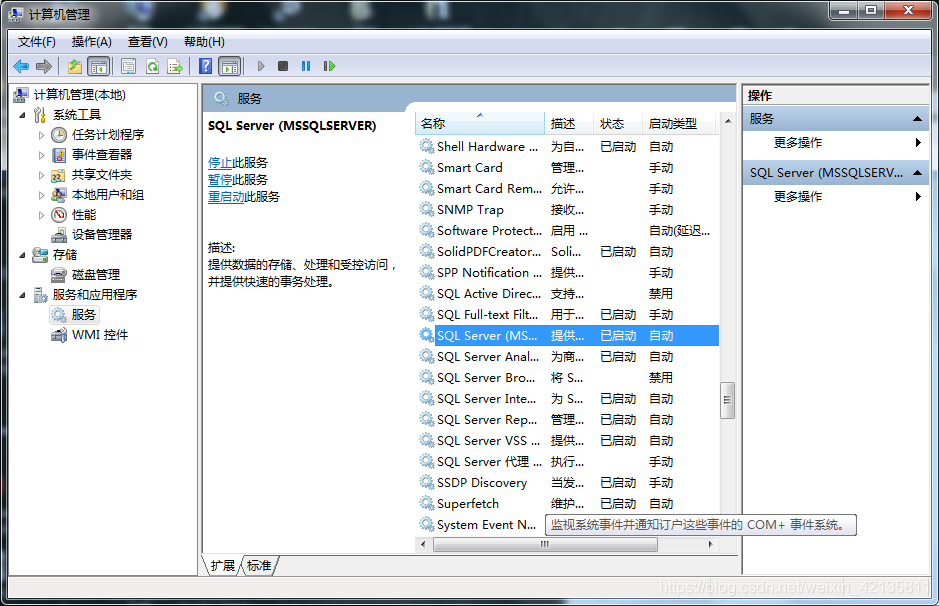Click the Restart service icon
Screen dimensions: 939x606
(329, 66)
